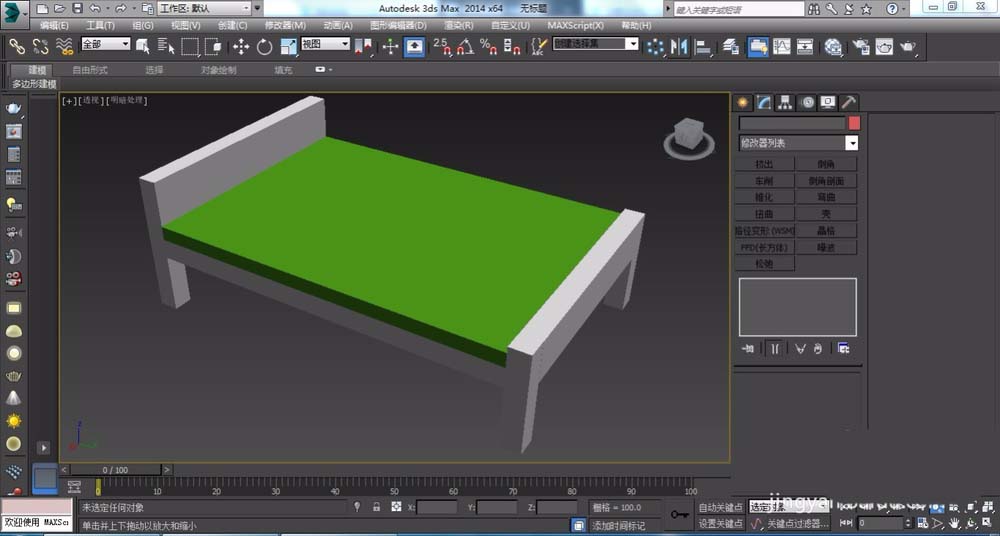Apply the 挤出 modifier button
1000x536 pixels.
765,164
